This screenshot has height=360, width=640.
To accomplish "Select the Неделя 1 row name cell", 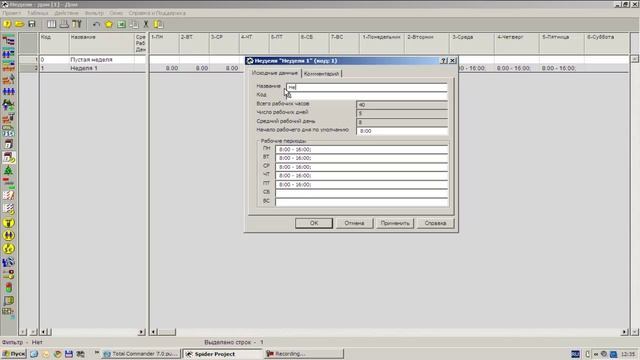I will coord(101,68).
